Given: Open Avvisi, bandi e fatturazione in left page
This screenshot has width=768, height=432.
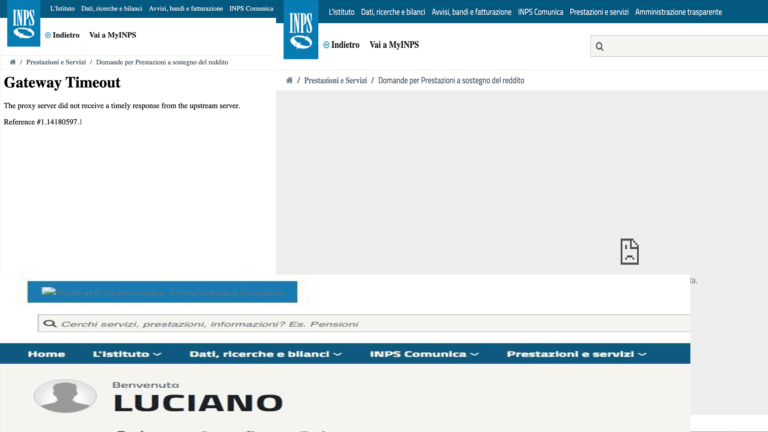Looking at the screenshot, I should click(x=186, y=8).
